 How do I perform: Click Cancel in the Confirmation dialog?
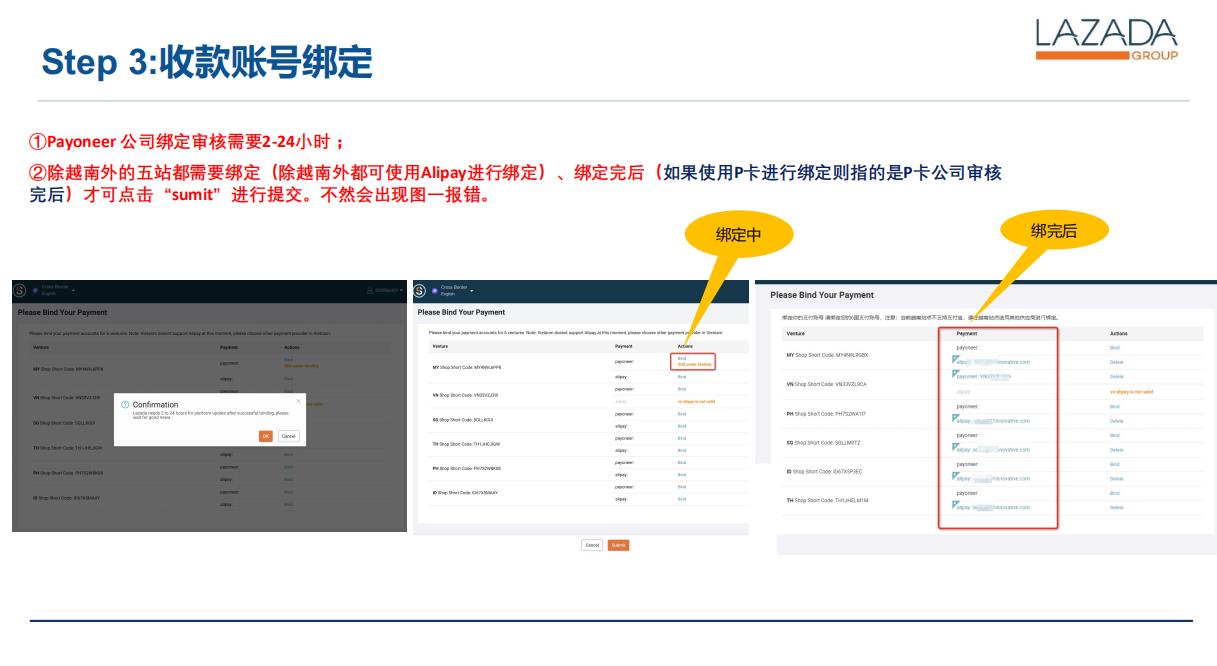(x=288, y=436)
